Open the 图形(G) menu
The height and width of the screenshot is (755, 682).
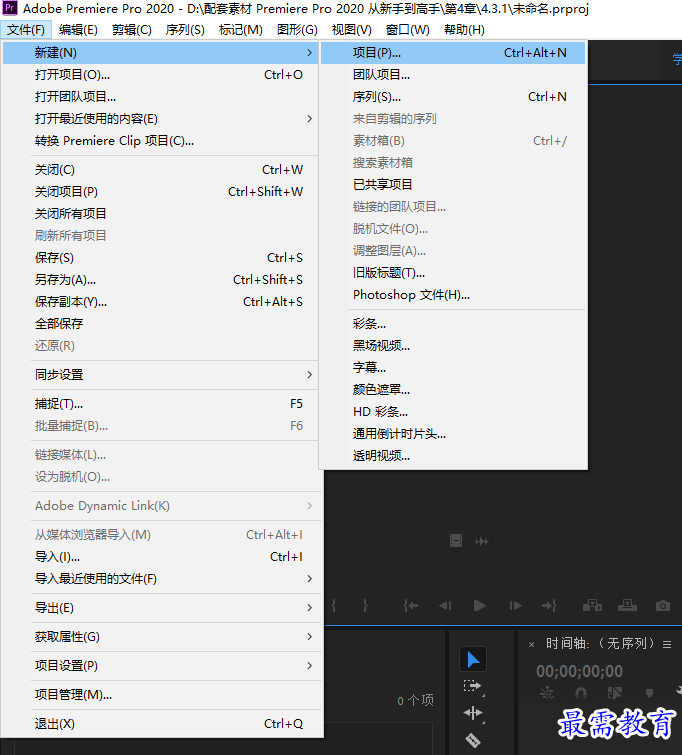pyautogui.click(x=297, y=30)
